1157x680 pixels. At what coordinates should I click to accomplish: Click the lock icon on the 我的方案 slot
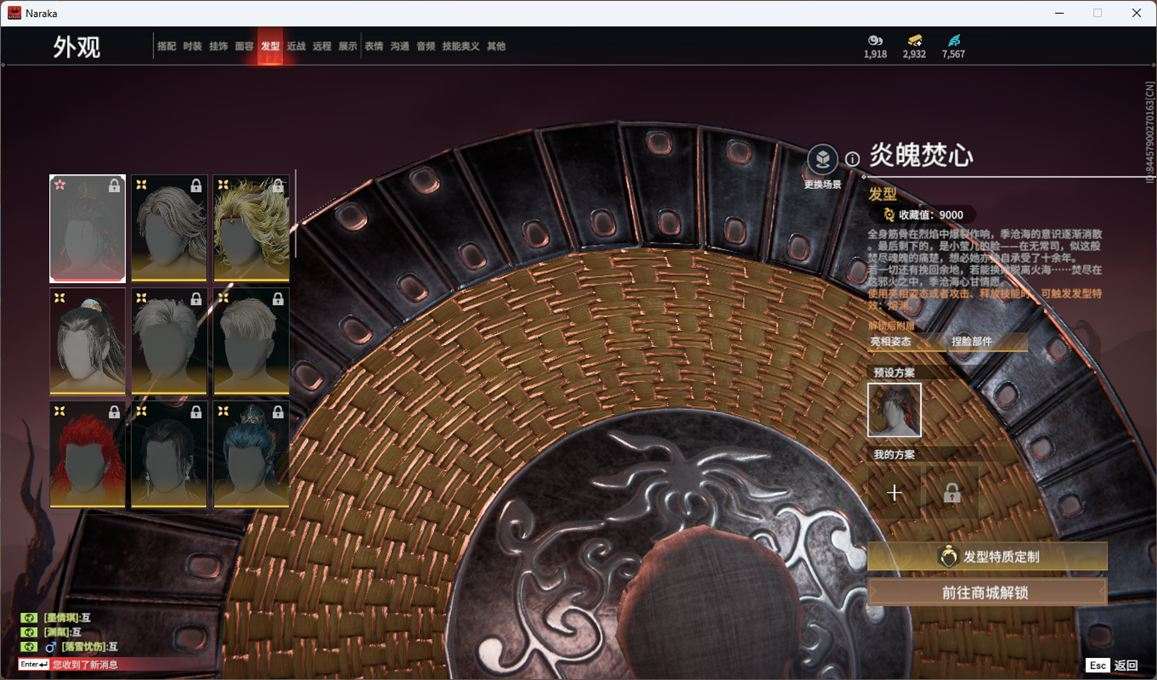coord(951,491)
